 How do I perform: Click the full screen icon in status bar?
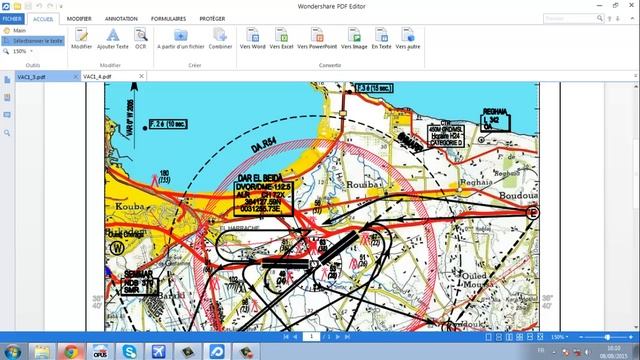[540, 337]
